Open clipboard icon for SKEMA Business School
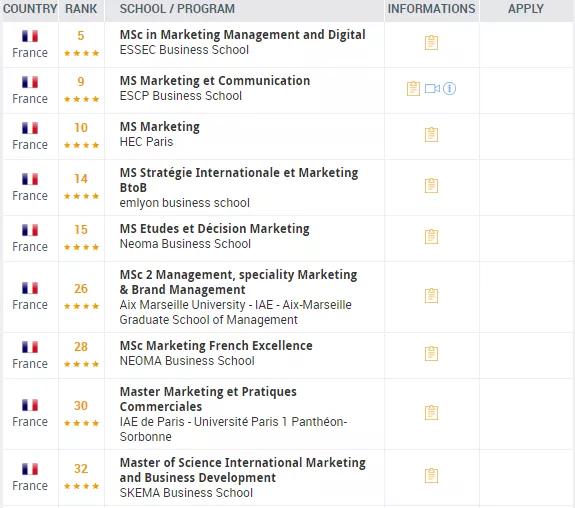 pyautogui.click(x=431, y=476)
